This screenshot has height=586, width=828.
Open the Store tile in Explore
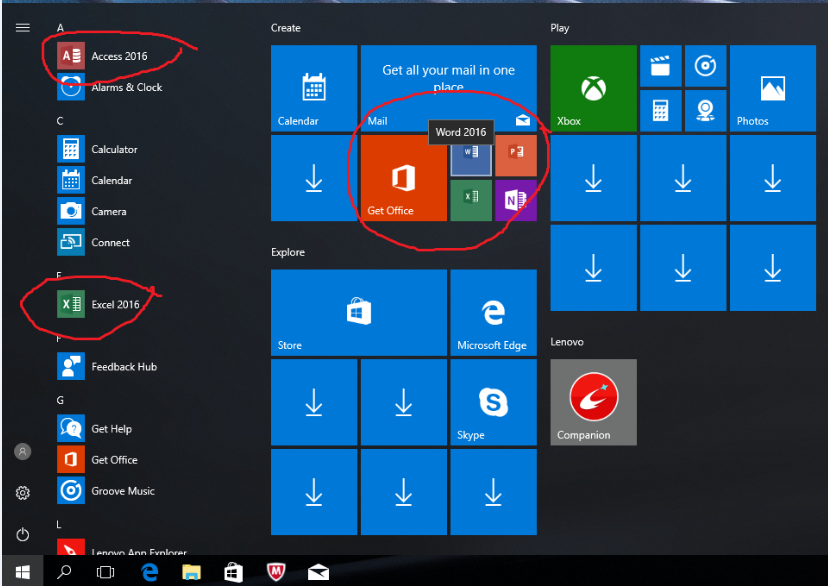(359, 313)
